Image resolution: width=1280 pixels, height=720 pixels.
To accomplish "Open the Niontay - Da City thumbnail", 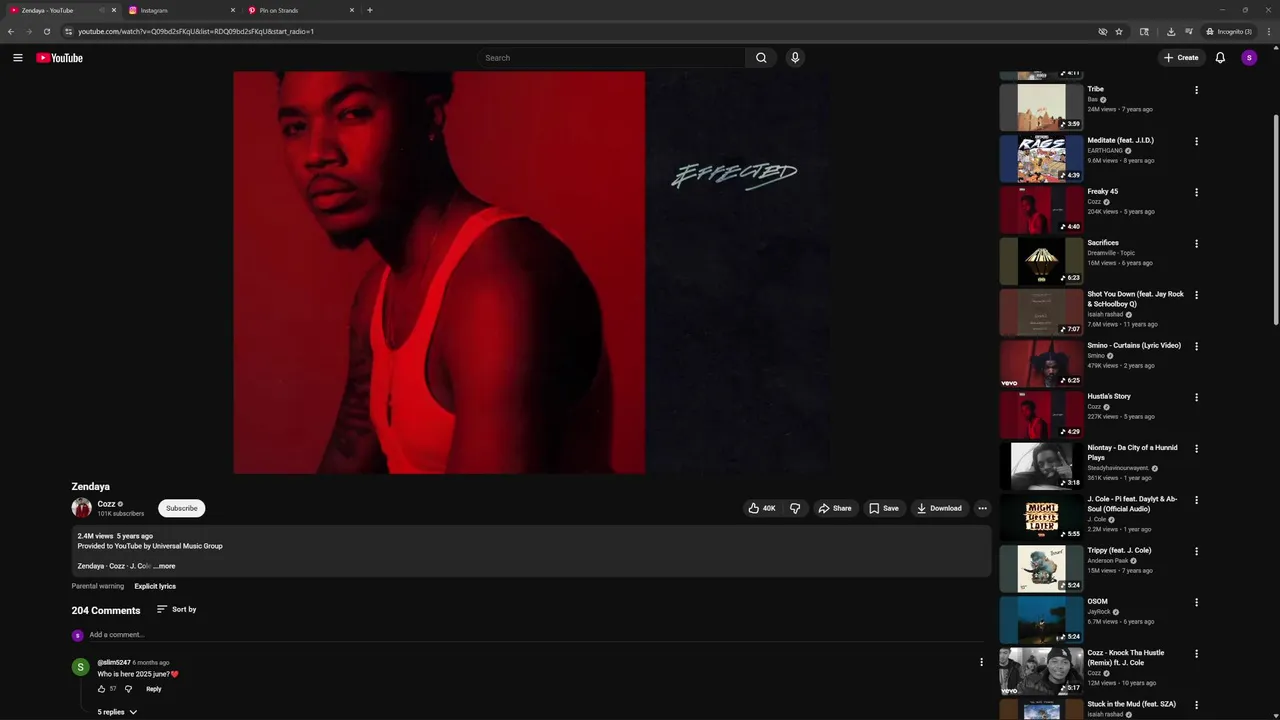I will coord(1041,465).
